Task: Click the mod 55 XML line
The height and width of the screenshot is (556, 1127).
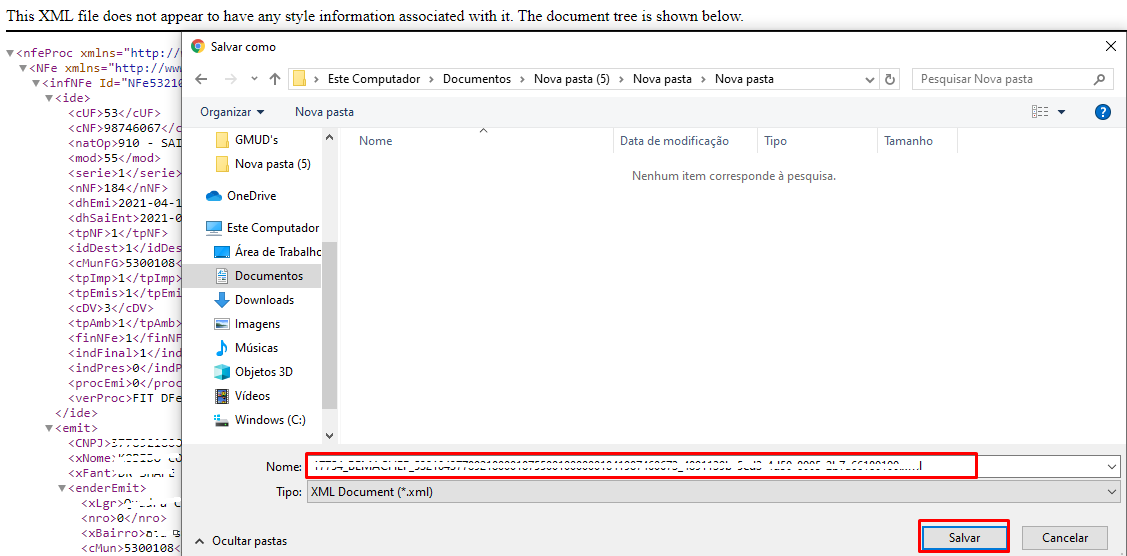Action: [x=114, y=158]
